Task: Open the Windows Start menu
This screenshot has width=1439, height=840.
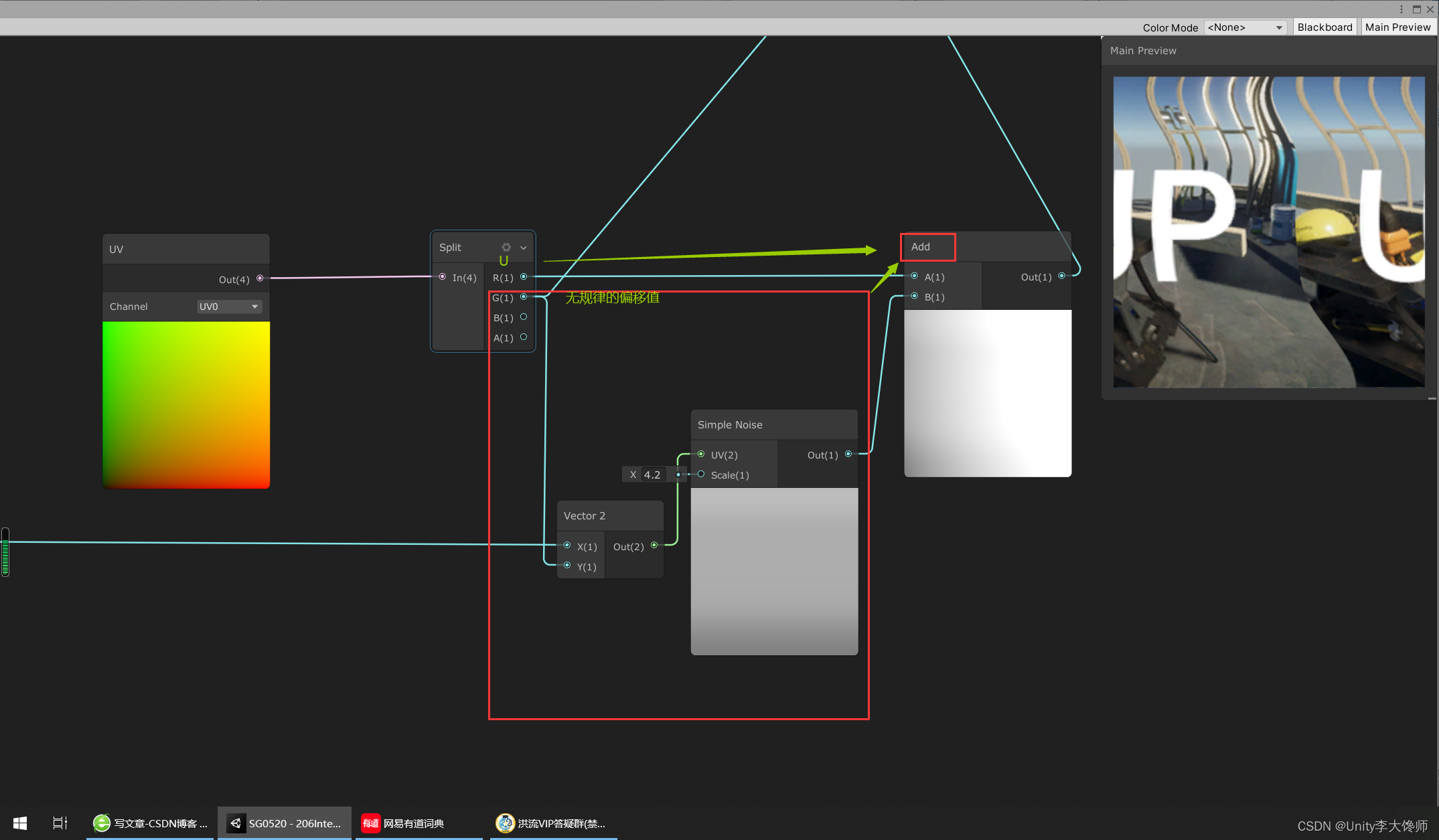Action: [x=20, y=823]
